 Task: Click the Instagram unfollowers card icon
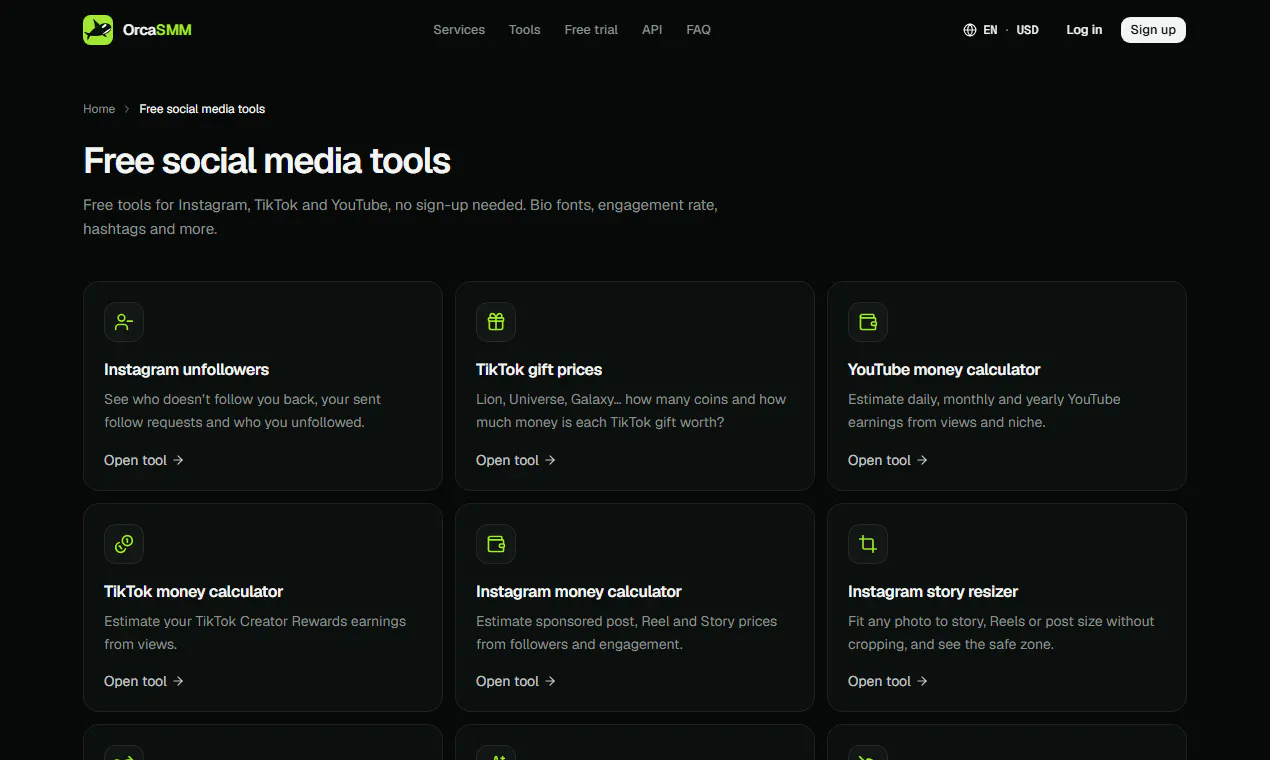pyautogui.click(x=124, y=322)
